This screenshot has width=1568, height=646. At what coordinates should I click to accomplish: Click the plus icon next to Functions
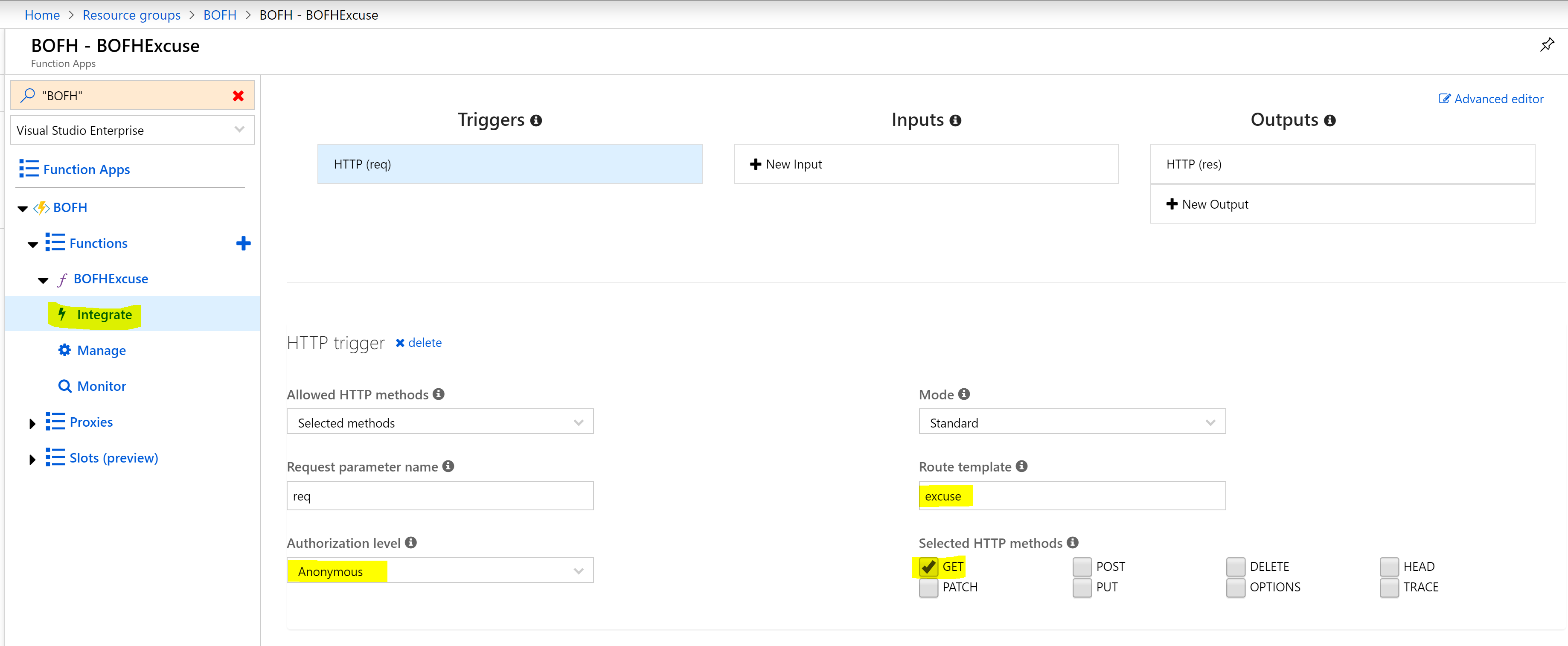point(243,244)
